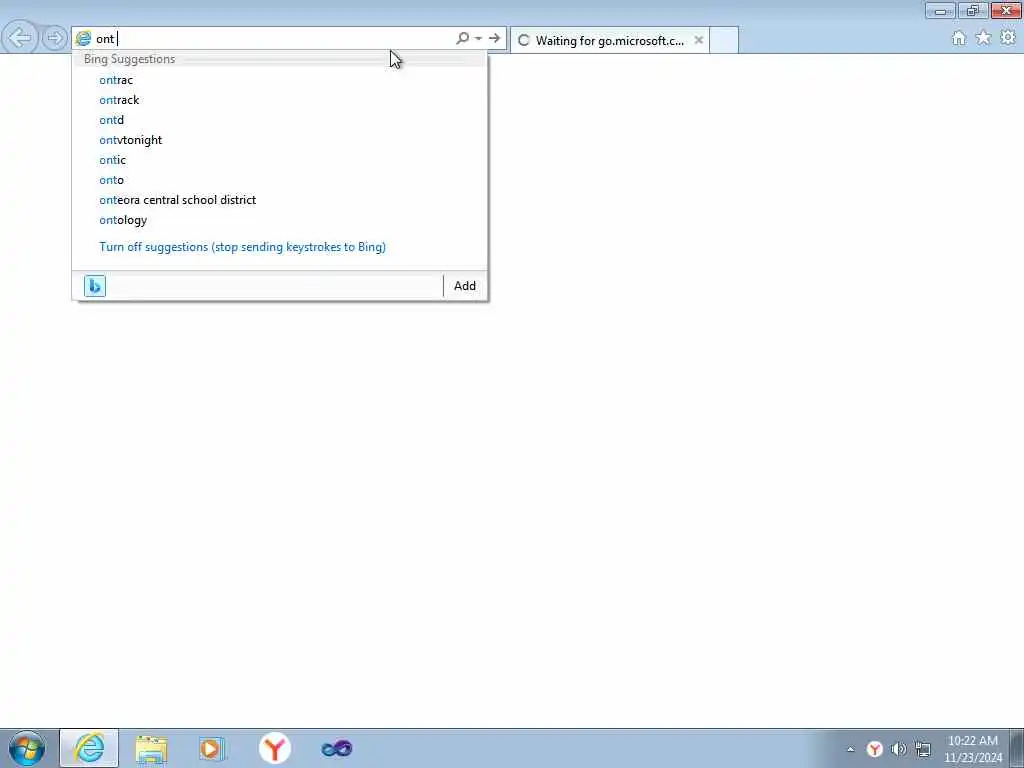Image resolution: width=1024 pixels, height=768 pixels.
Task: Choose the 'ontvtonight' suggestion
Action: click(280, 140)
